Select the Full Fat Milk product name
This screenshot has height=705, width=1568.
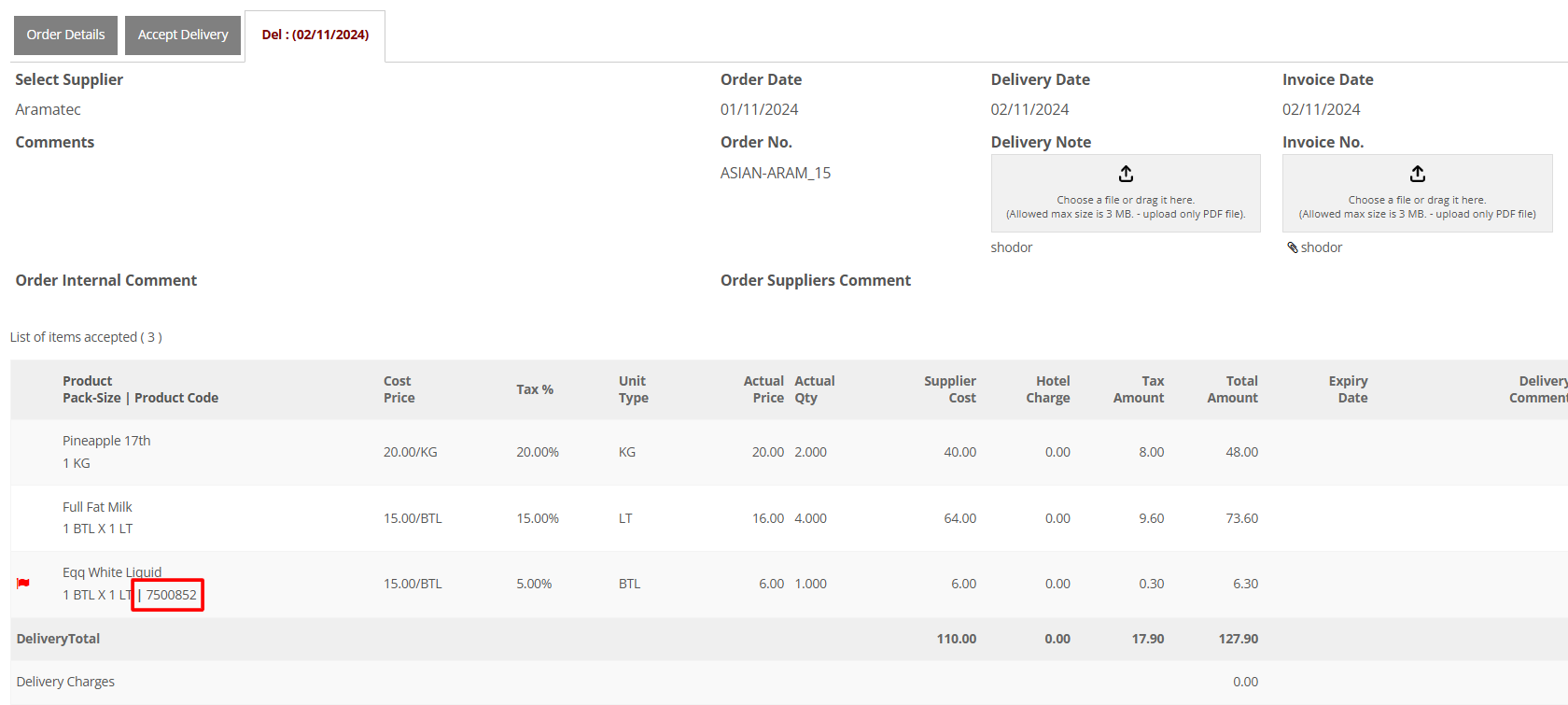point(97,507)
